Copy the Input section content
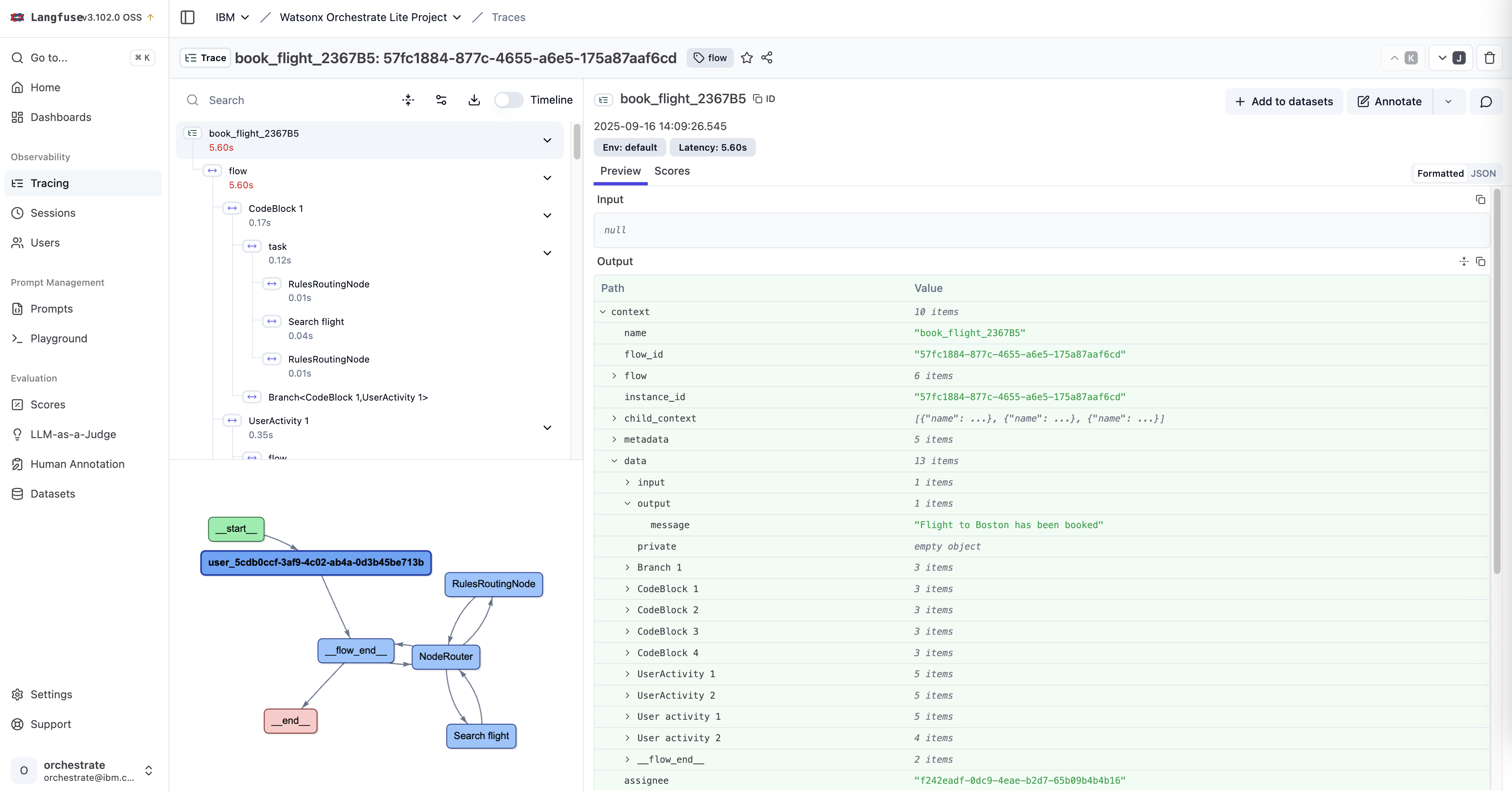This screenshot has height=792, width=1512. pyautogui.click(x=1480, y=199)
